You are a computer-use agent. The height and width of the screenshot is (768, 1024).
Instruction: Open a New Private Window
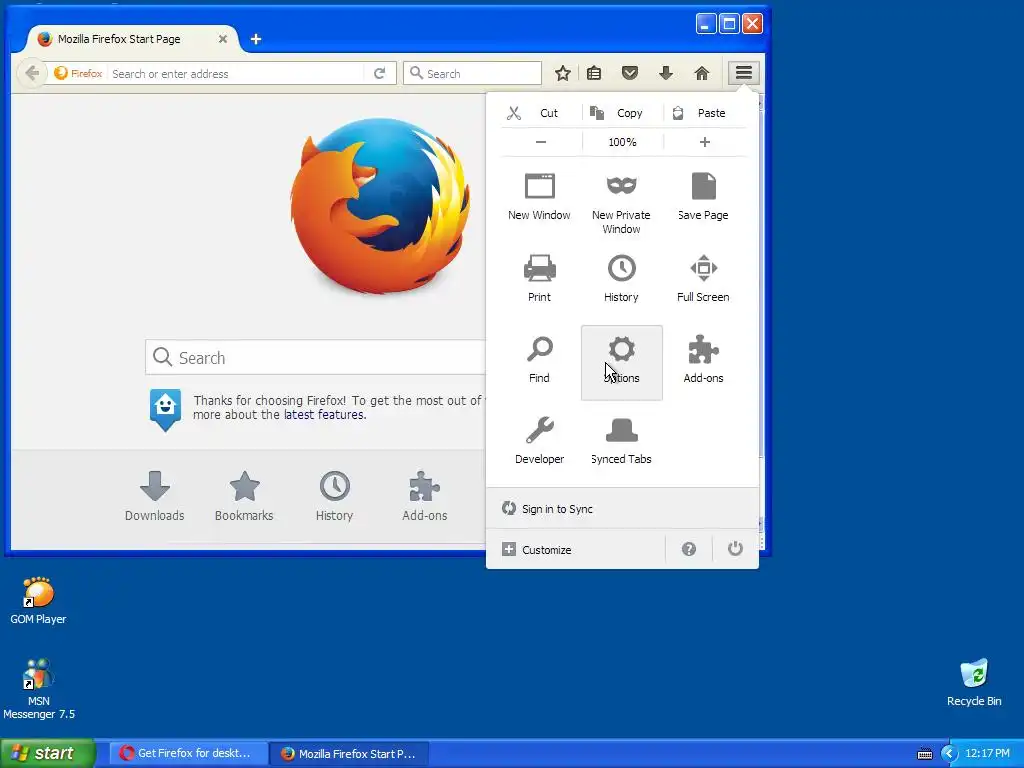click(x=621, y=204)
